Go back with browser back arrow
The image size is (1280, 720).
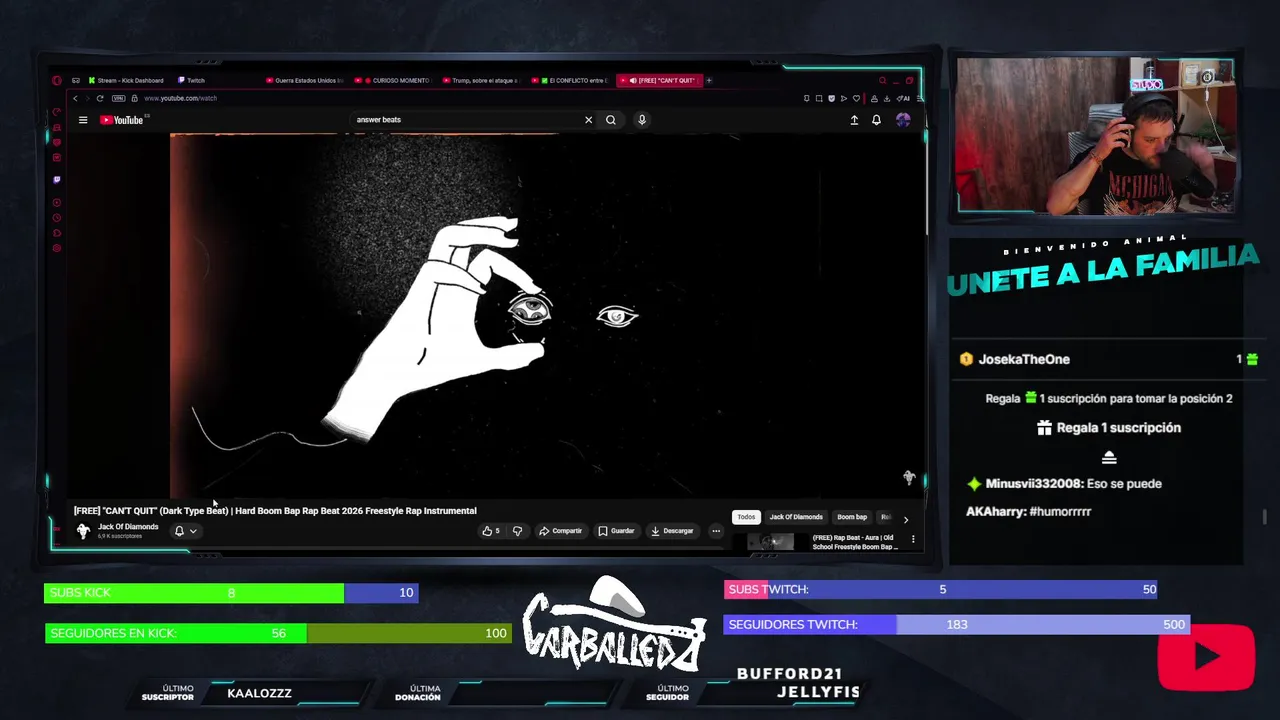click(75, 98)
